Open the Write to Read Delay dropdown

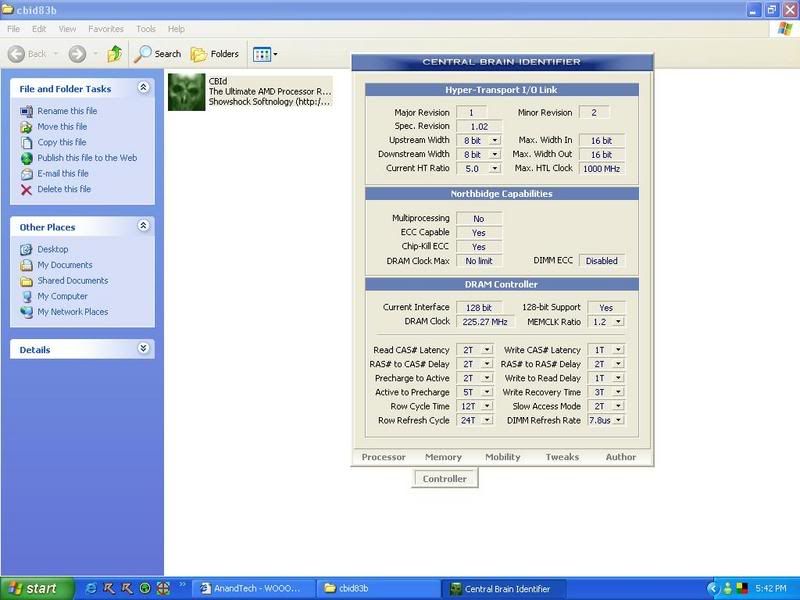coord(618,378)
